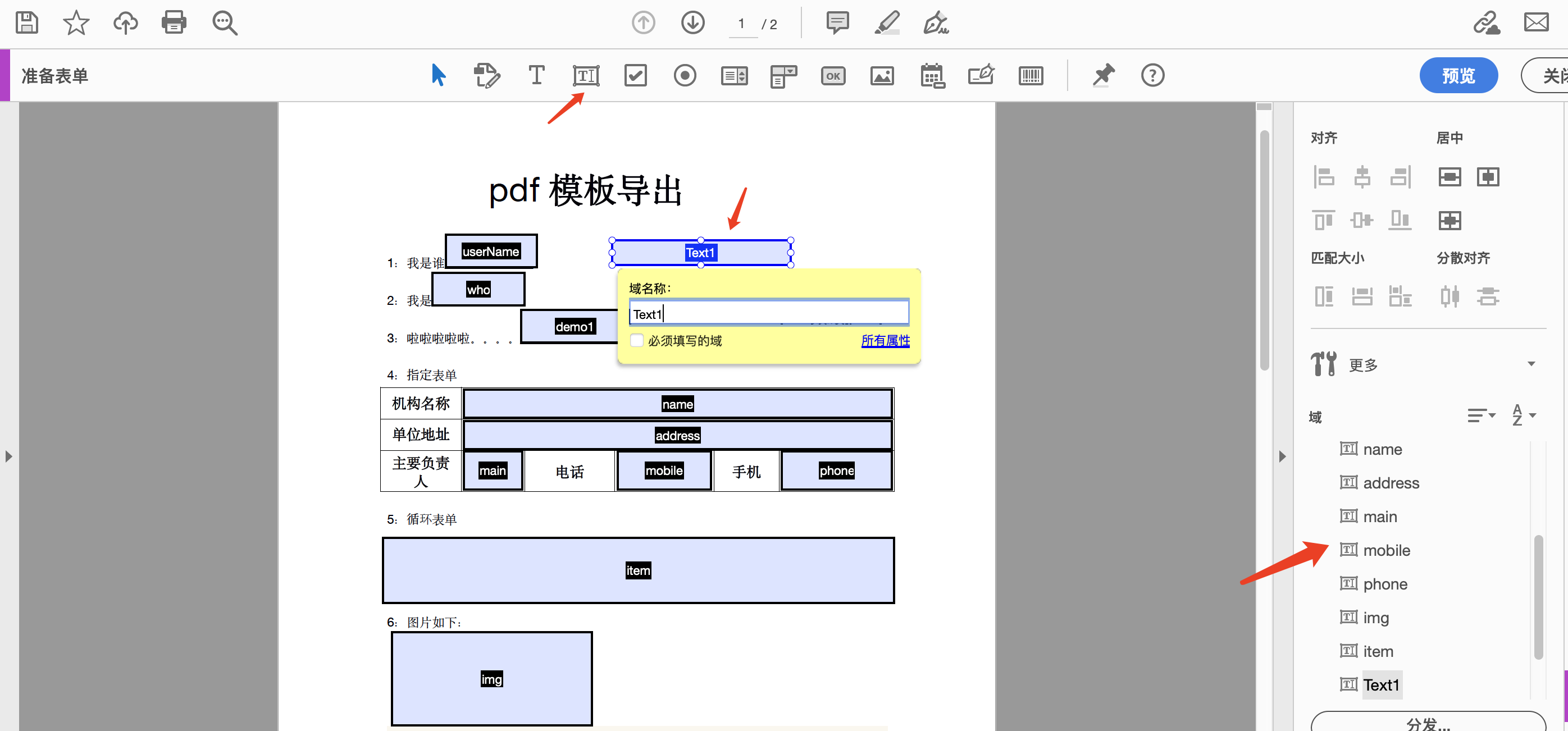This screenshot has width=1568, height=731.
Task: Open Prepare Form help
Action: 1152,75
